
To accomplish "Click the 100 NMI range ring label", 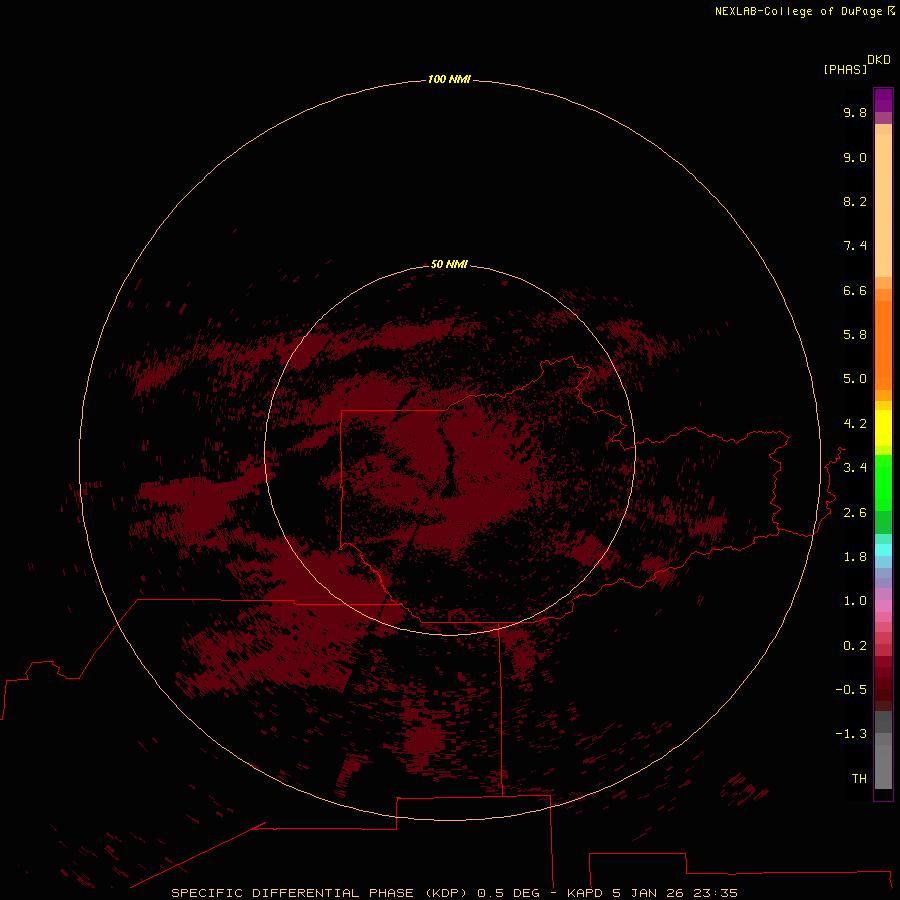I will tap(449, 79).
